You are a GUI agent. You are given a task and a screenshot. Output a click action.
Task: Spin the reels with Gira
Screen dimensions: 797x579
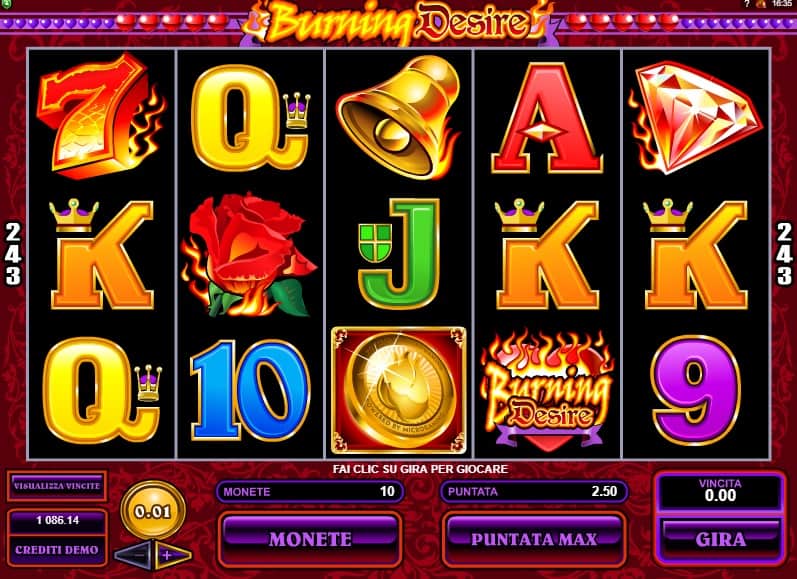click(720, 539)
